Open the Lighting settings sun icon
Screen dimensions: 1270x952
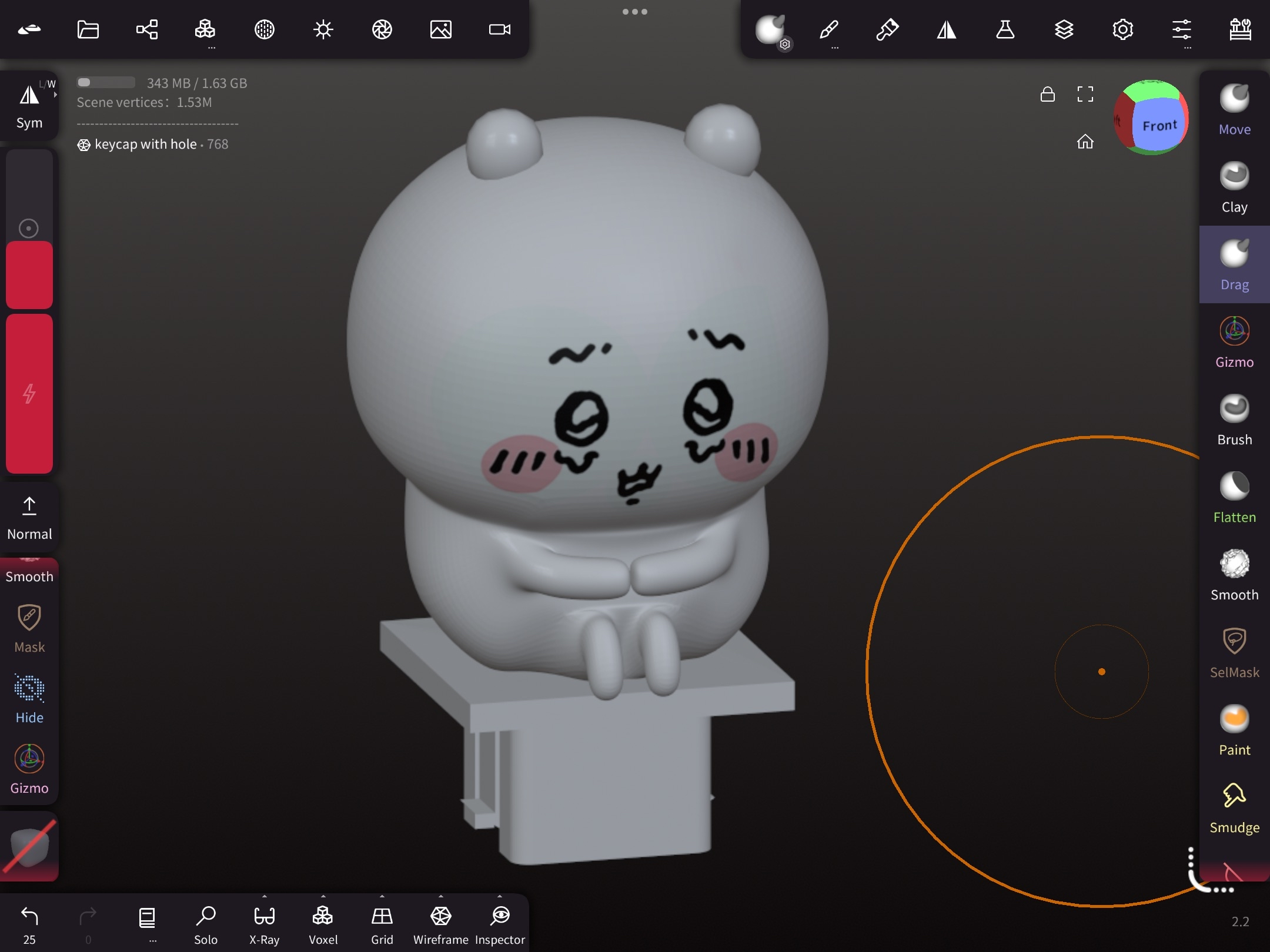323,29
